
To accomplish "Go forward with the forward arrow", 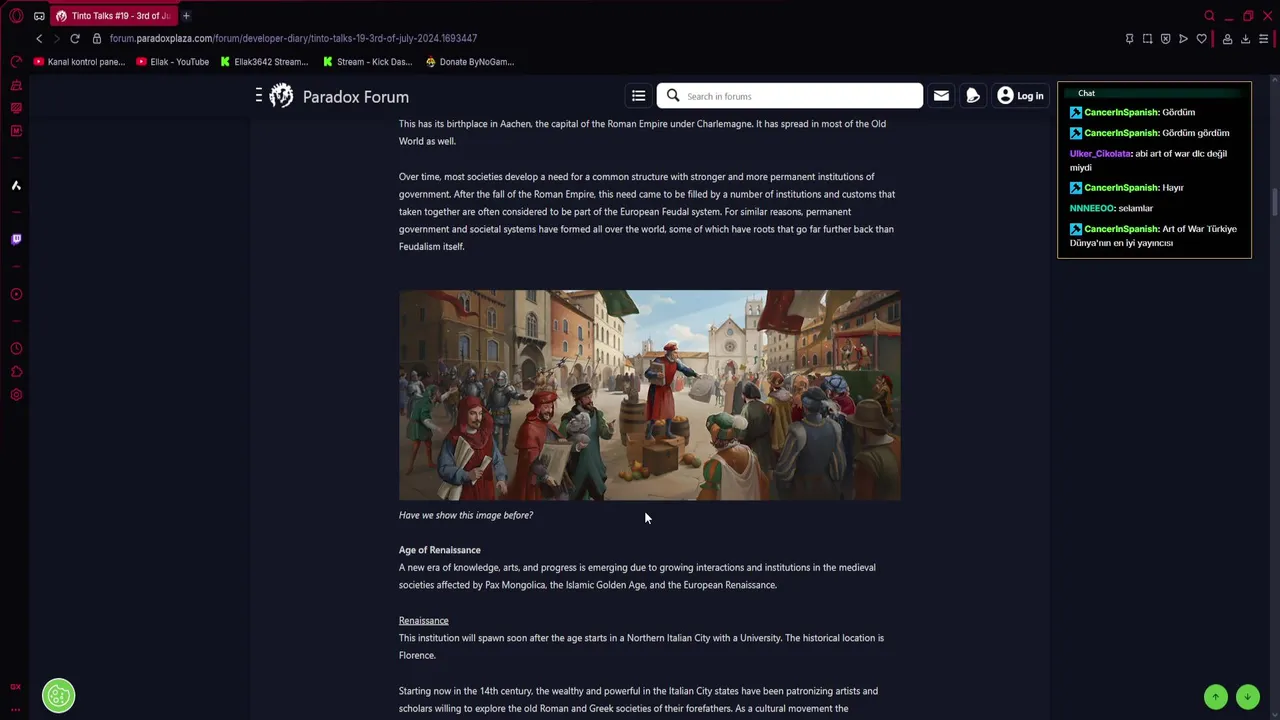I will 56,38.
